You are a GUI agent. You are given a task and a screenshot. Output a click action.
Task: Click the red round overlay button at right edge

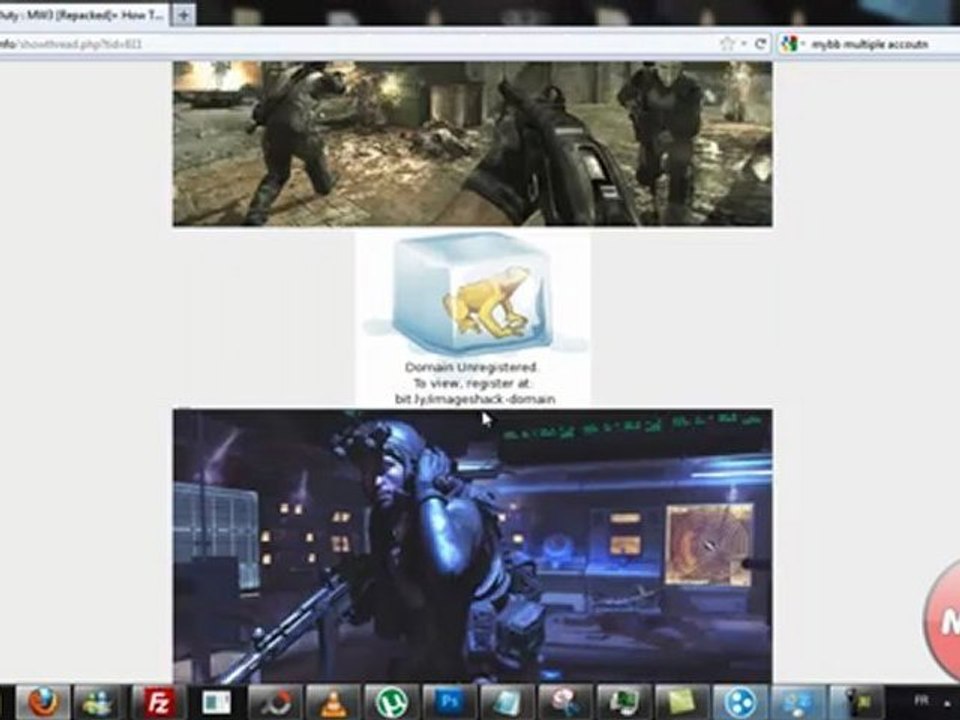[942, 621]
